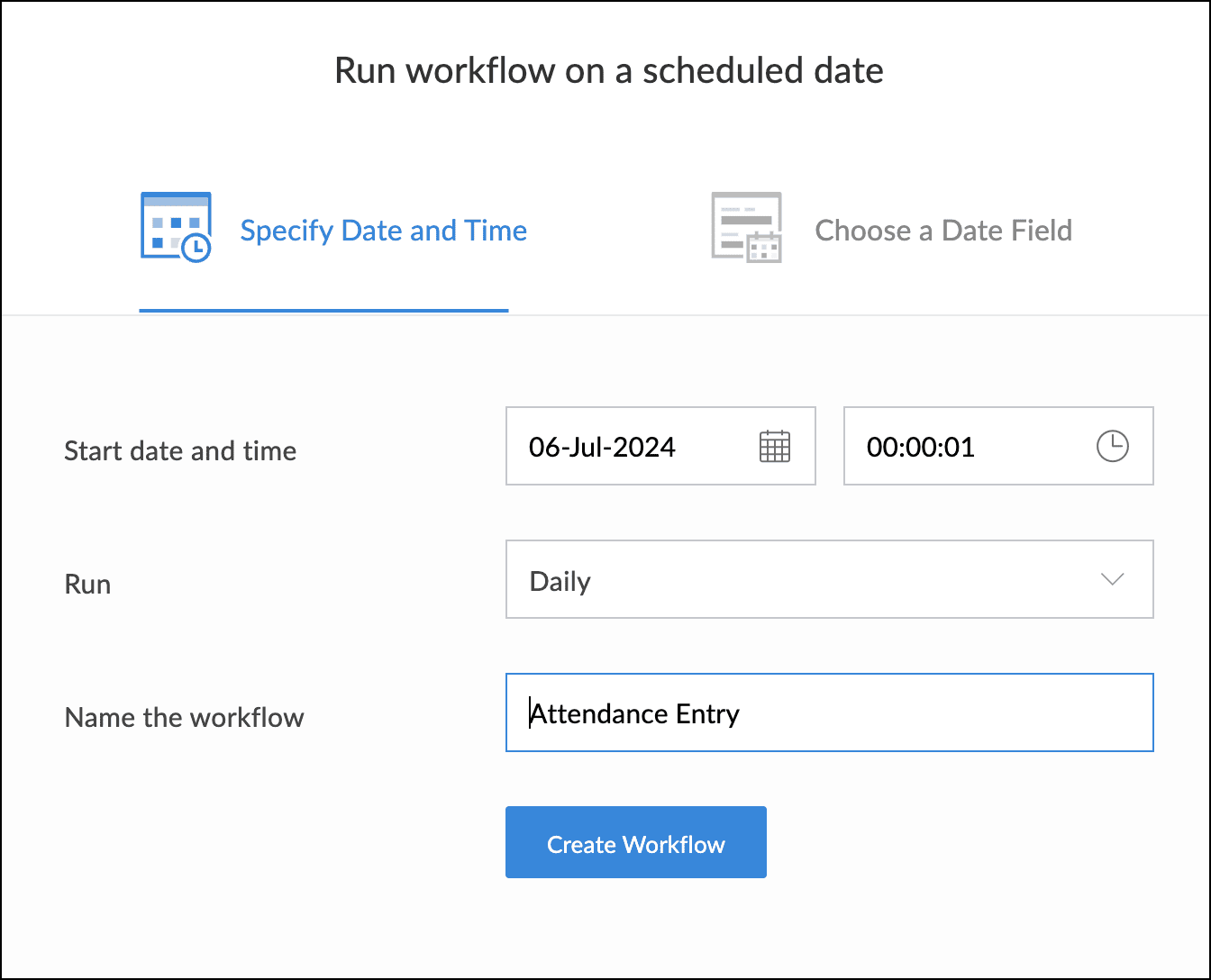Expand the Run frequency dropdown arrow

pyautogui.click(x=1113, y=579)
